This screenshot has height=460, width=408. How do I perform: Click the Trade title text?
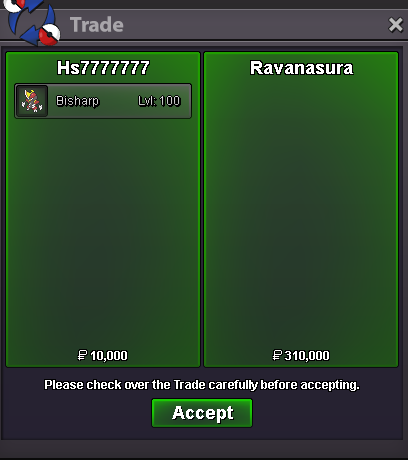[97, 25]
